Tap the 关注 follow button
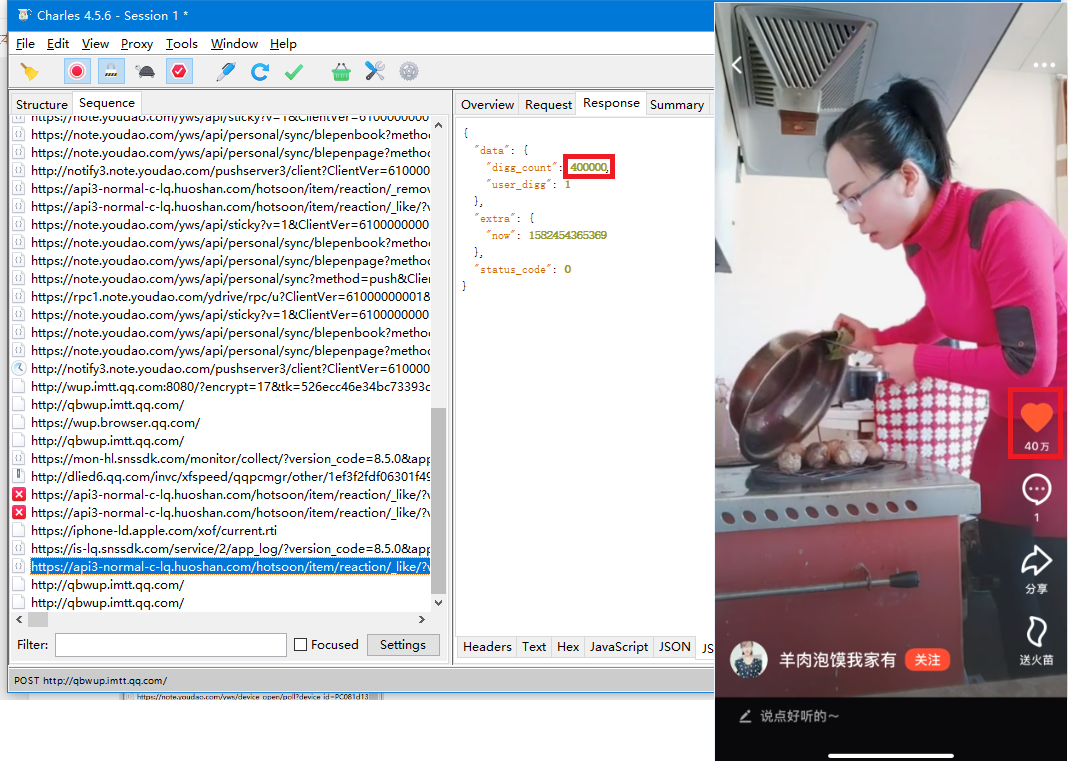 point(927,660)
